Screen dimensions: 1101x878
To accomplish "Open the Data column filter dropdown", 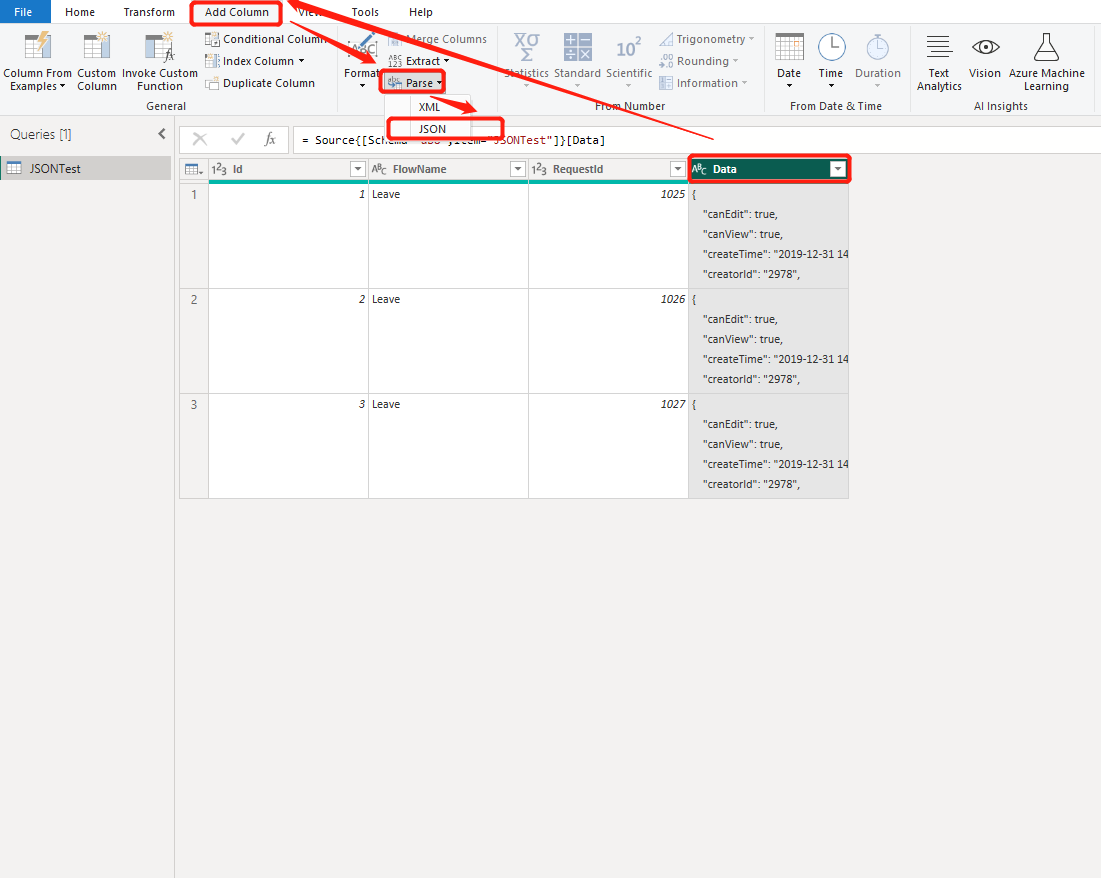I will pos(838,168).
